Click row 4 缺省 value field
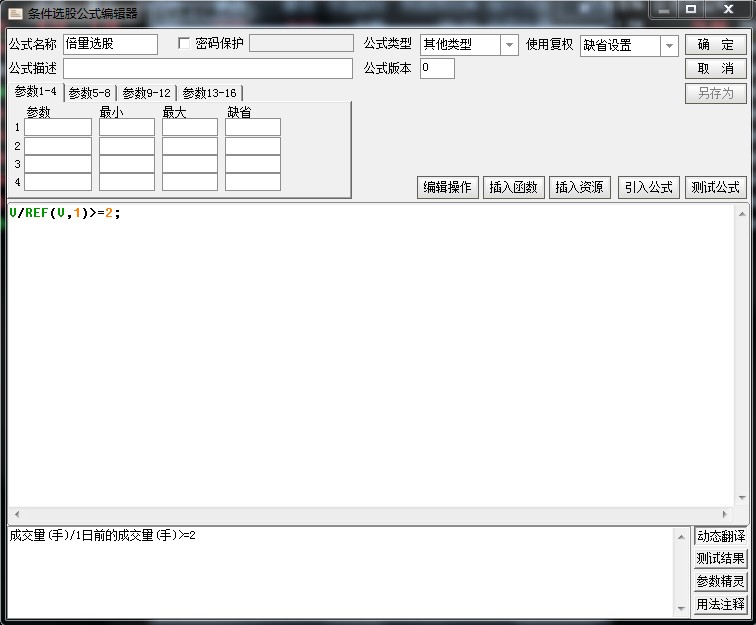 click(253, 182)
